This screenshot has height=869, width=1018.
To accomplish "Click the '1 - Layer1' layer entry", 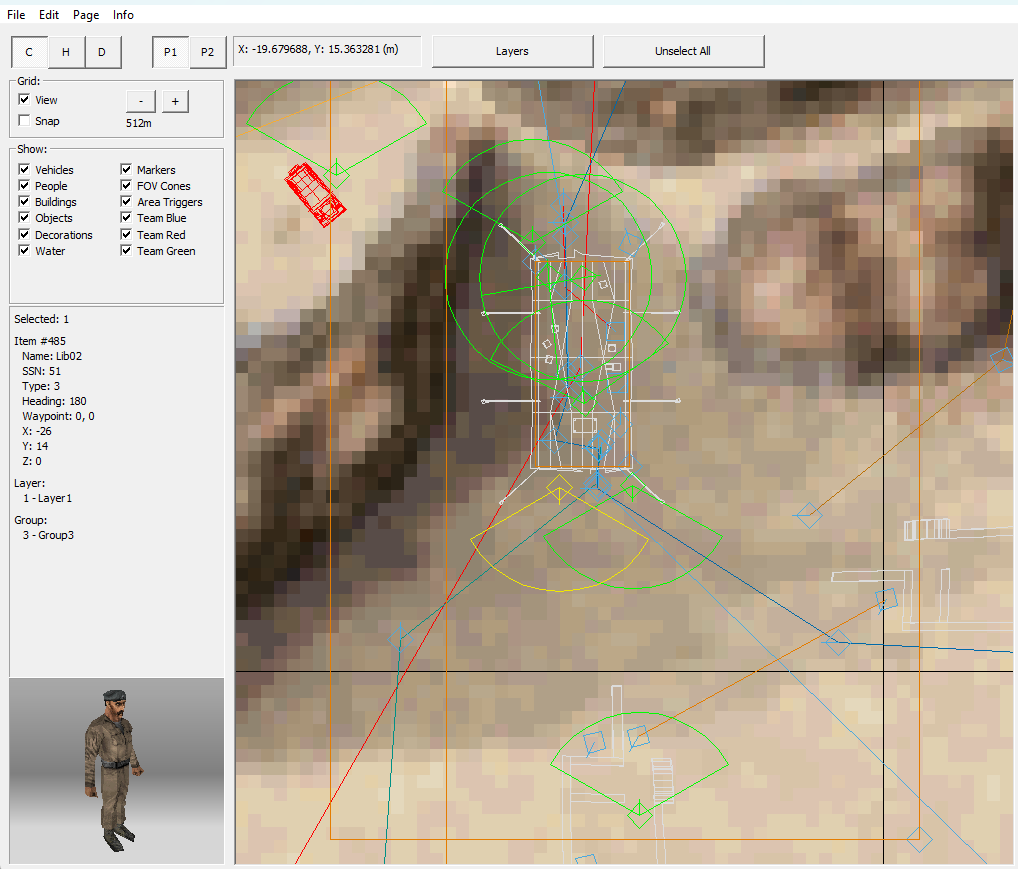I will click(x=47, y=498).
